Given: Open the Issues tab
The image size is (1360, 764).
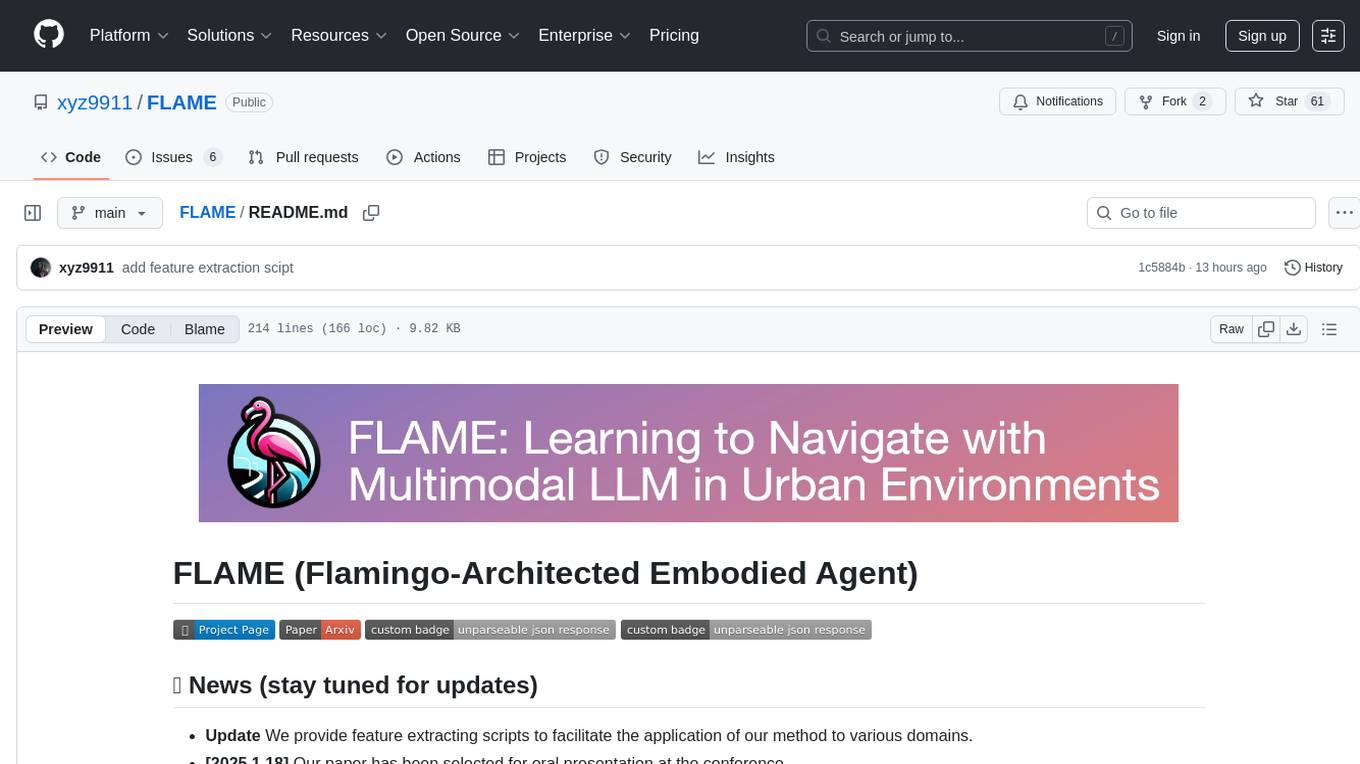Looking at the screenshot, I should point(173,157).
